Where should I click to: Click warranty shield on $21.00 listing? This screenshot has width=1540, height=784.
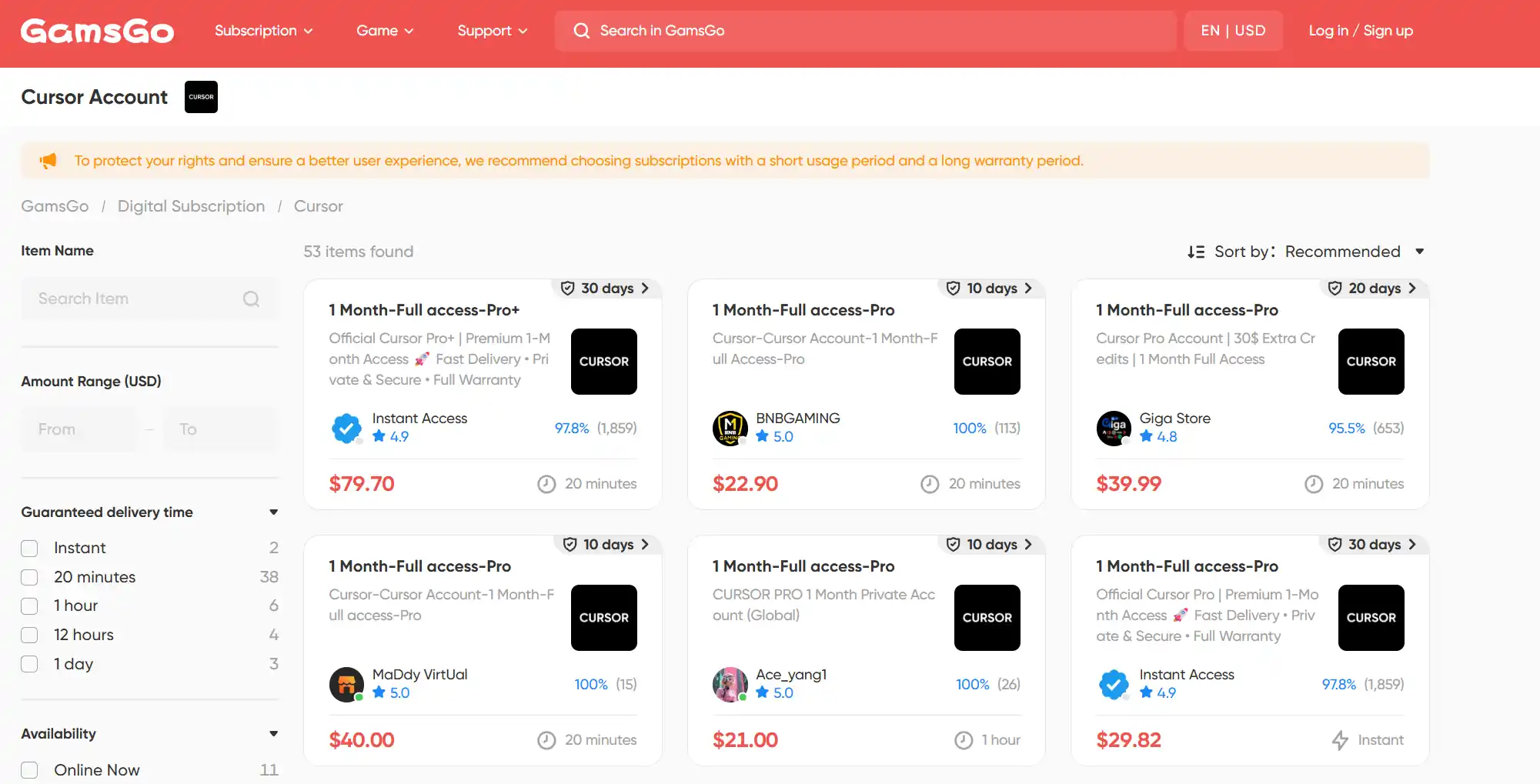tap(953, 545)
